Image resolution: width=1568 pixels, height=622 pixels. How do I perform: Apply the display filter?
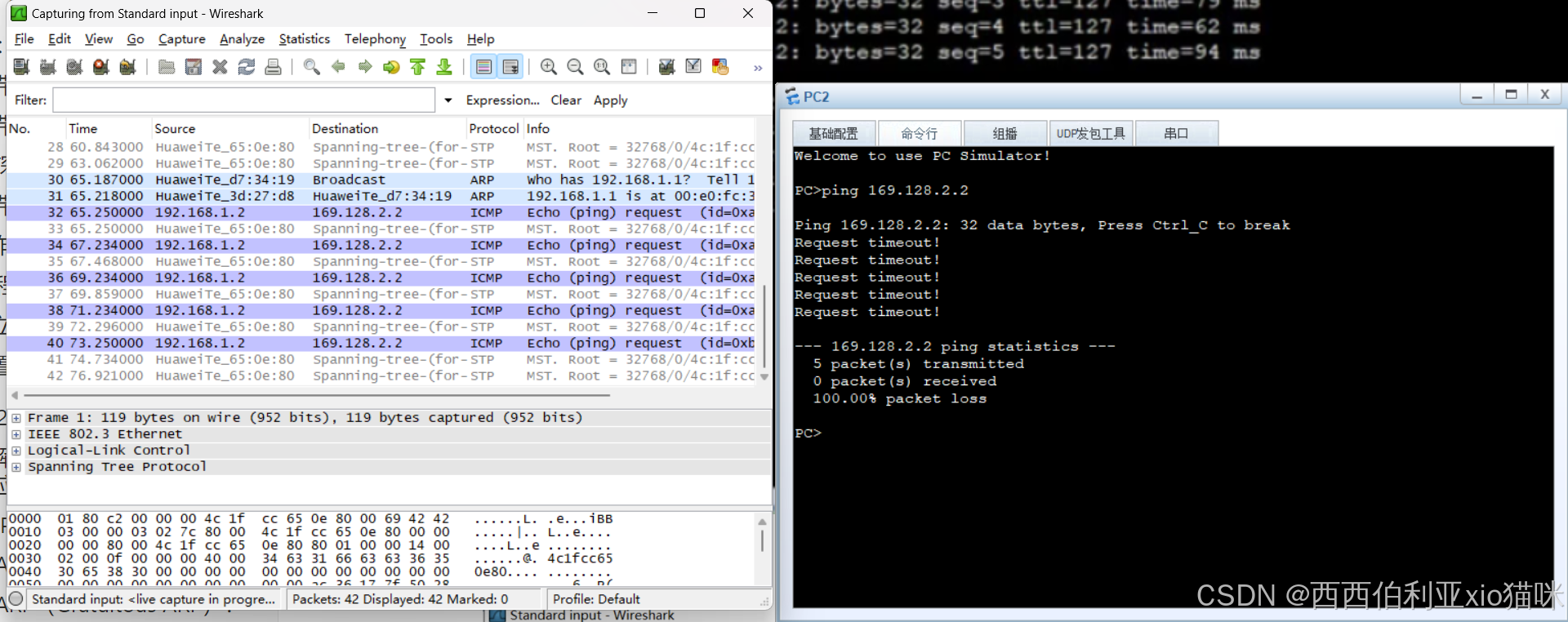[611, 100]
